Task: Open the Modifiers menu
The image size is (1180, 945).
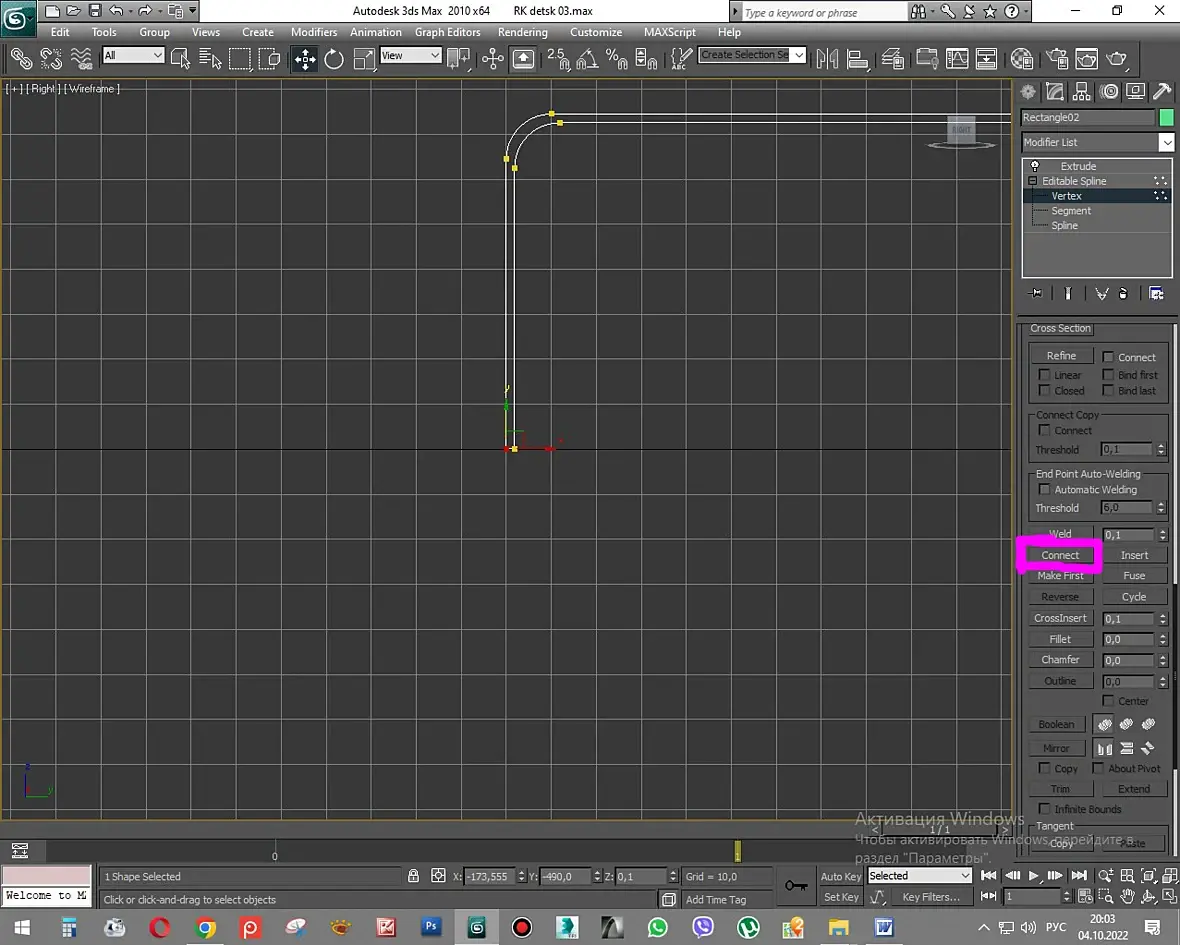Action: tap(313, 32)
